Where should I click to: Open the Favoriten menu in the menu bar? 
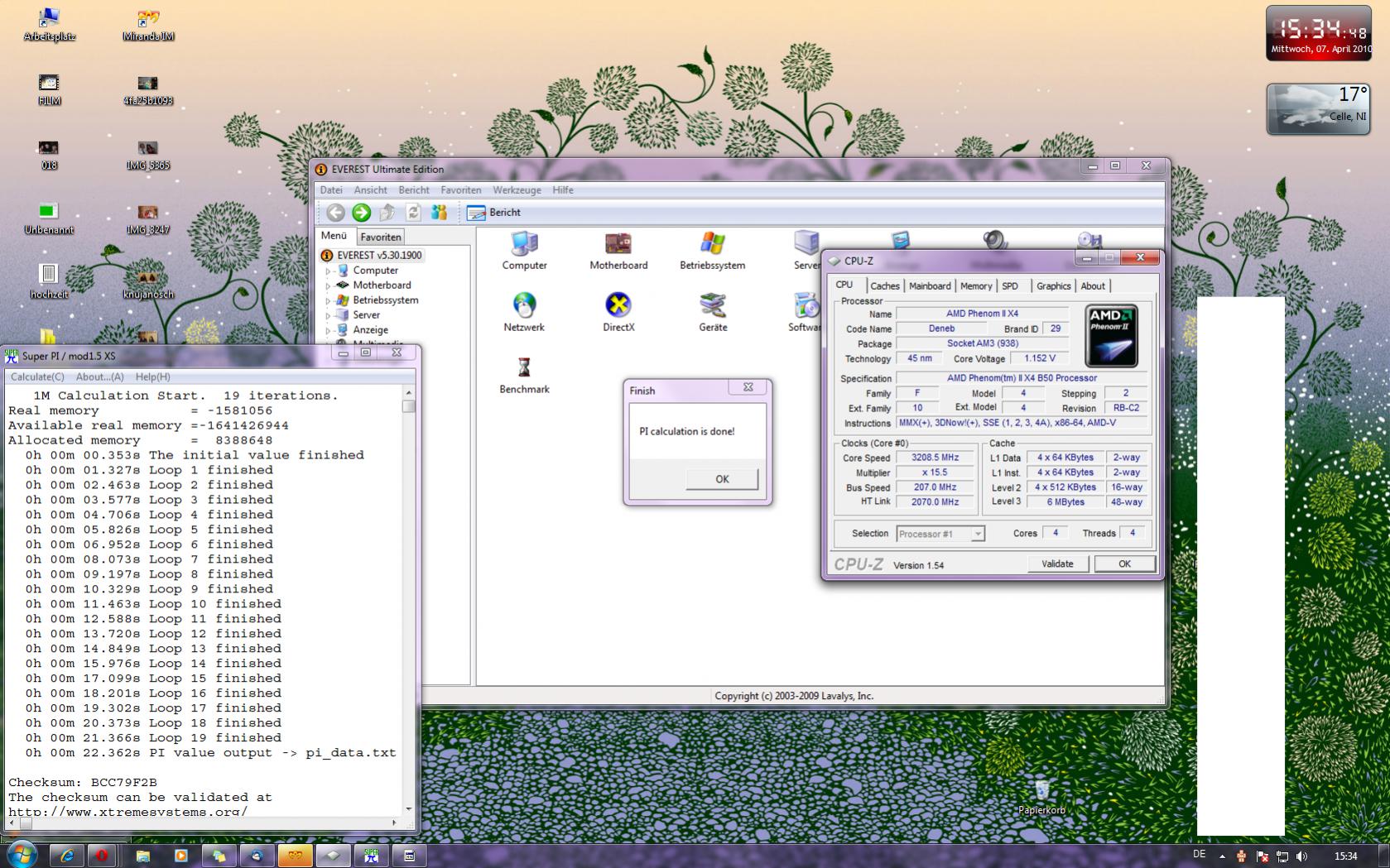[460, 190]
